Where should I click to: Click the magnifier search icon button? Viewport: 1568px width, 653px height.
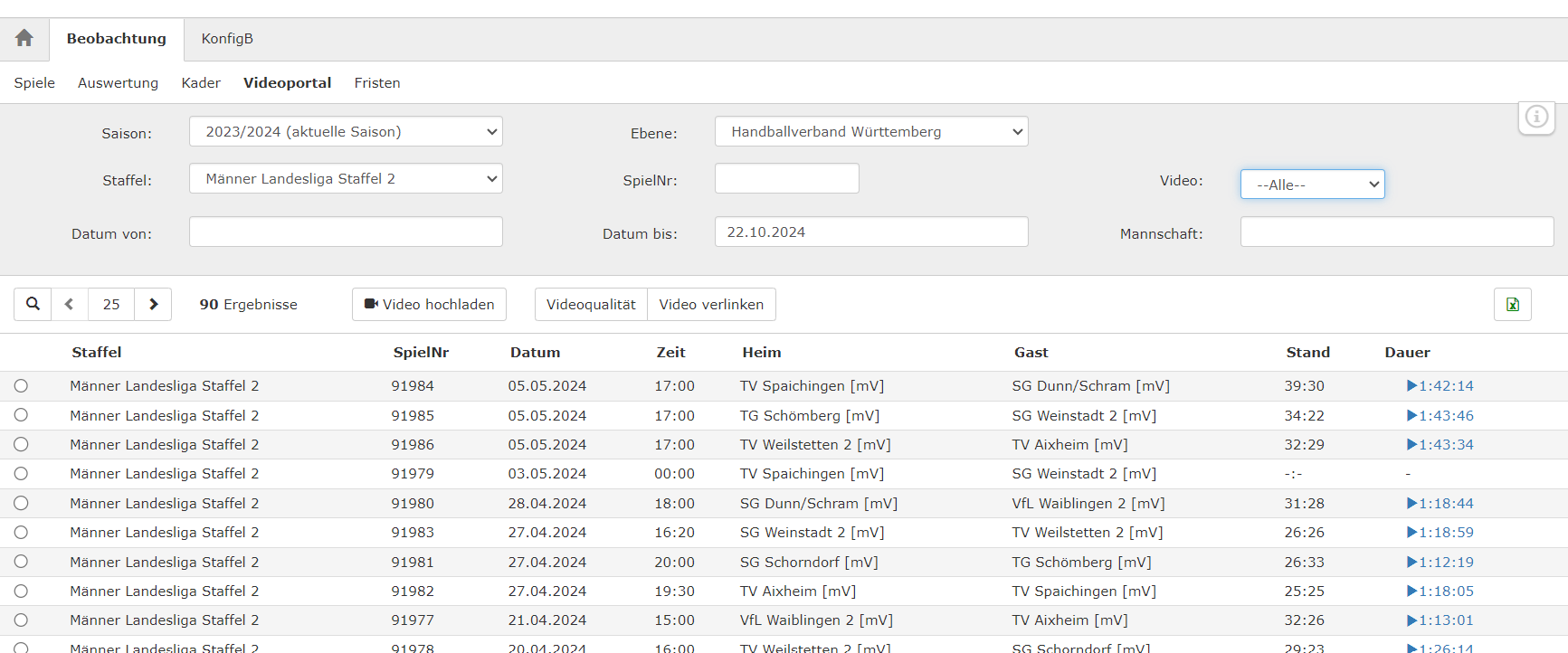[33, 304]
